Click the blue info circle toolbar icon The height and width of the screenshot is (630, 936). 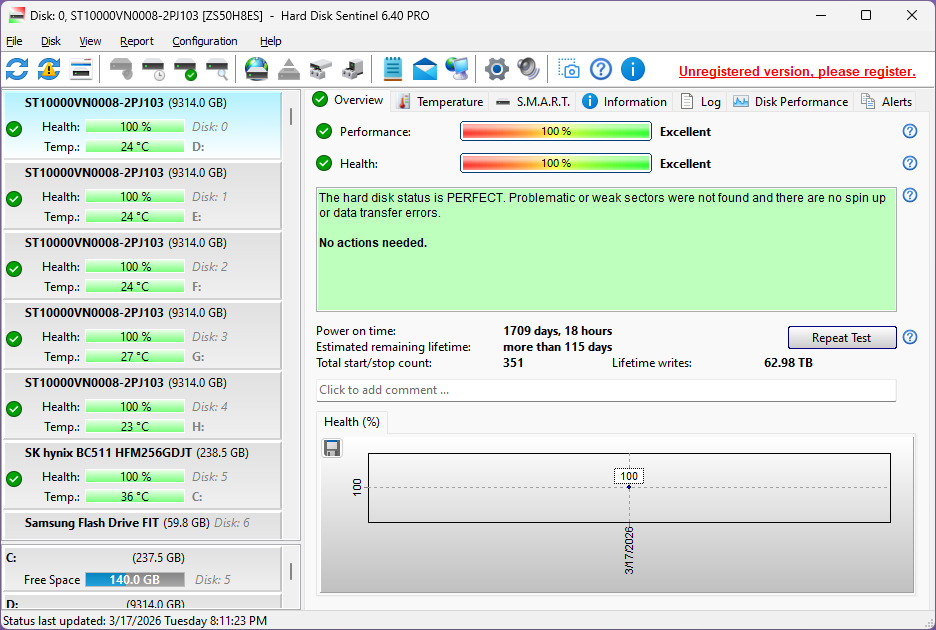point(633,69)
